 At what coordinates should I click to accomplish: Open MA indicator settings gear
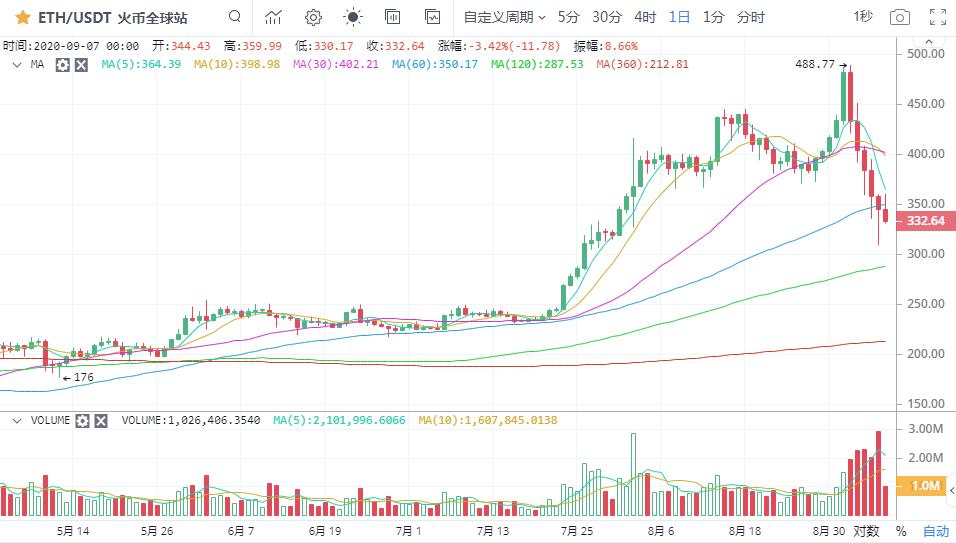(62, 65)
